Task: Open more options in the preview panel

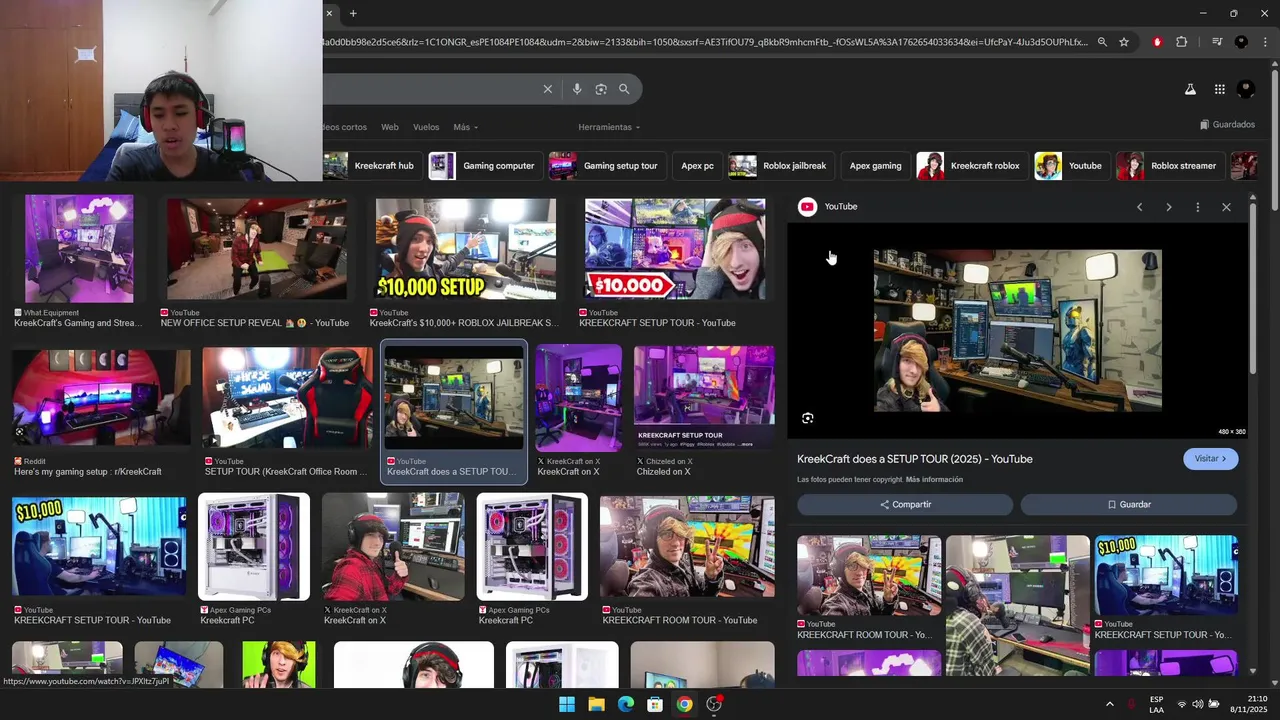Action: (x=1197, y=207)
